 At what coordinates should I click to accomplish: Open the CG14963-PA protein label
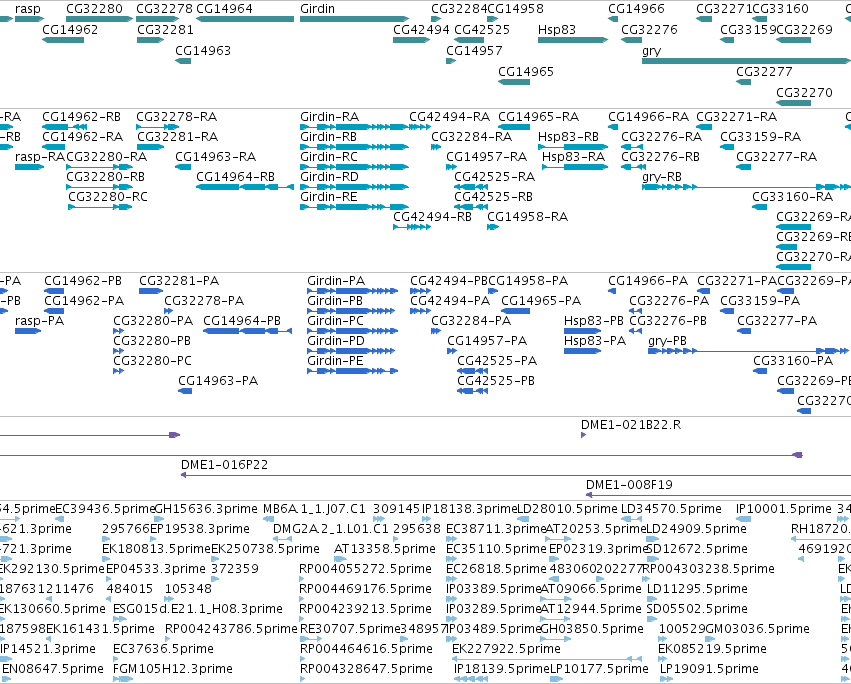pos(218,381)
